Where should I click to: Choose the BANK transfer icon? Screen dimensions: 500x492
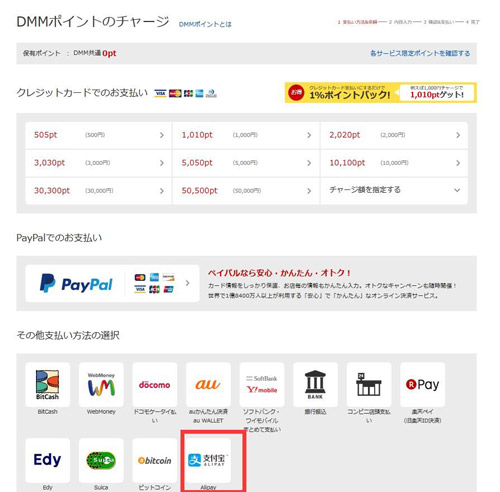pyautogui.click(x=315, y=384)
